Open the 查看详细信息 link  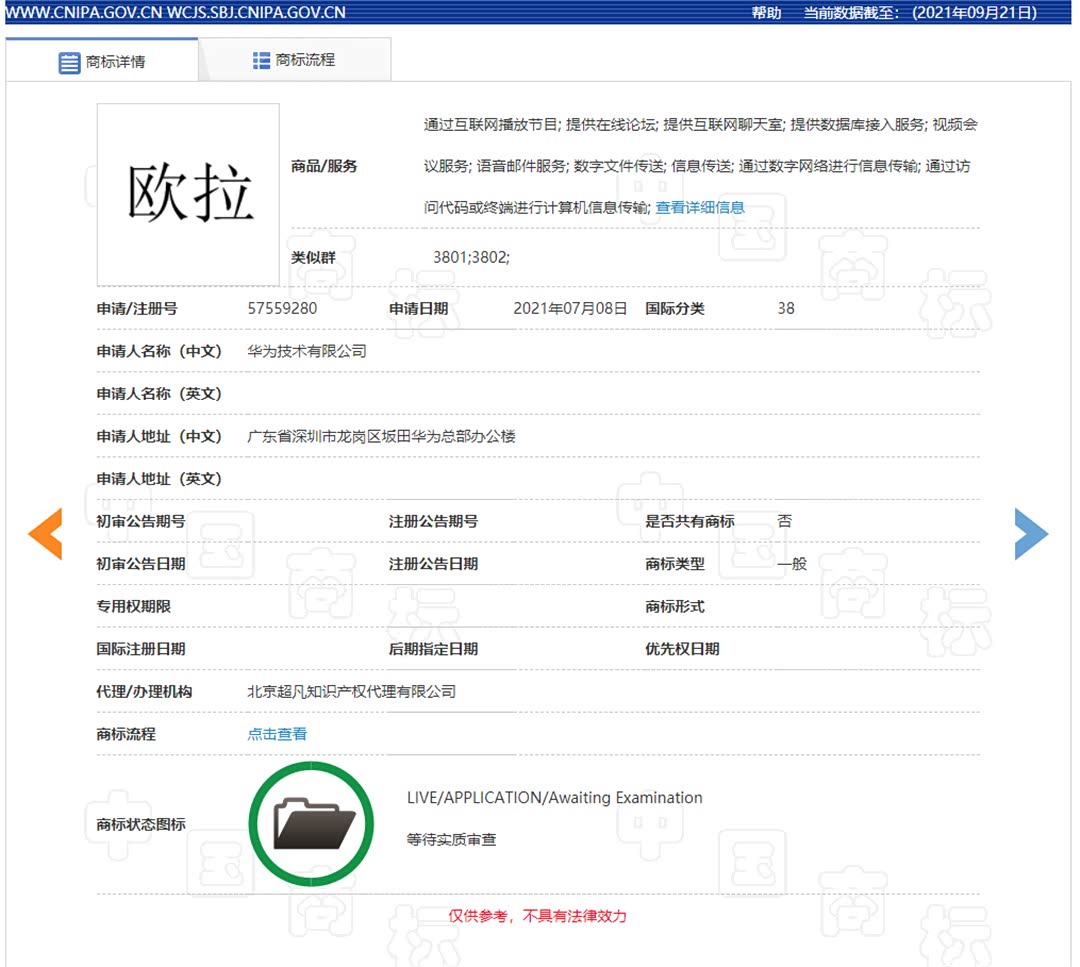click(x=700, y=207)
